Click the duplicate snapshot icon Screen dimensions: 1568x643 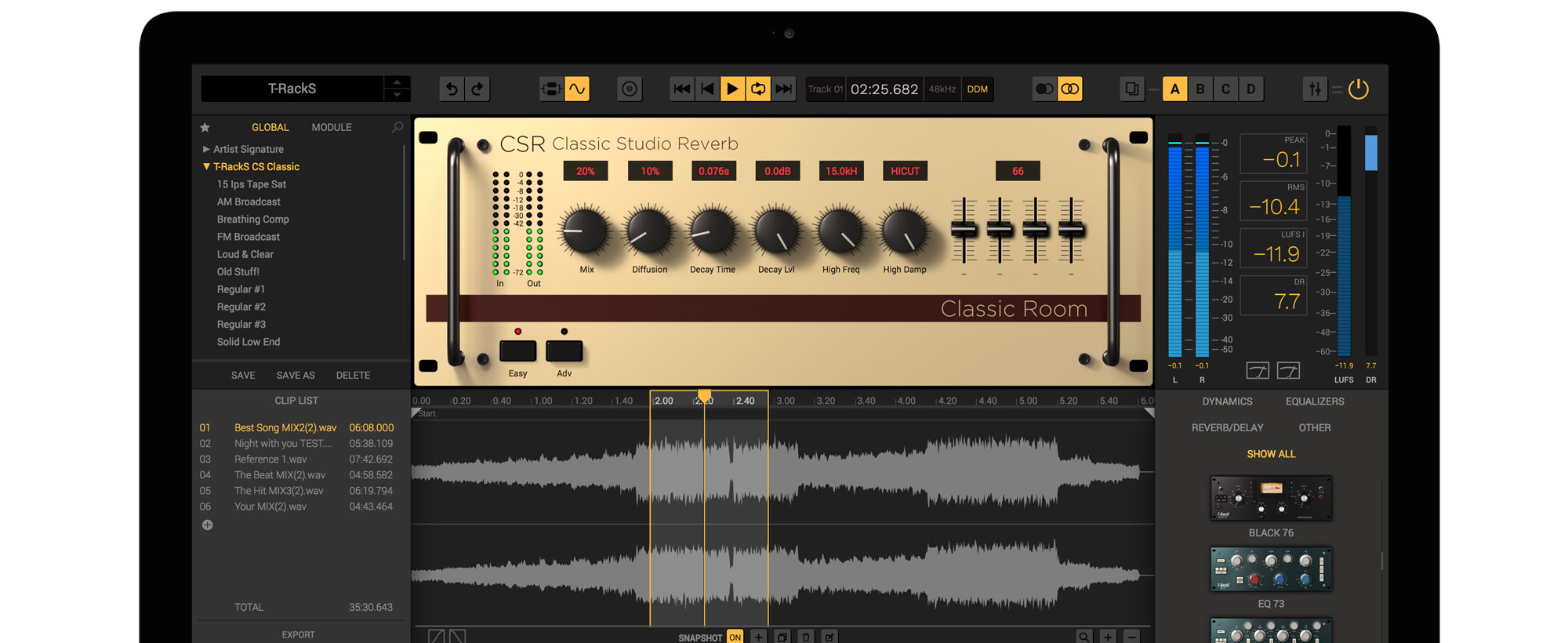(x=782, y=638)
